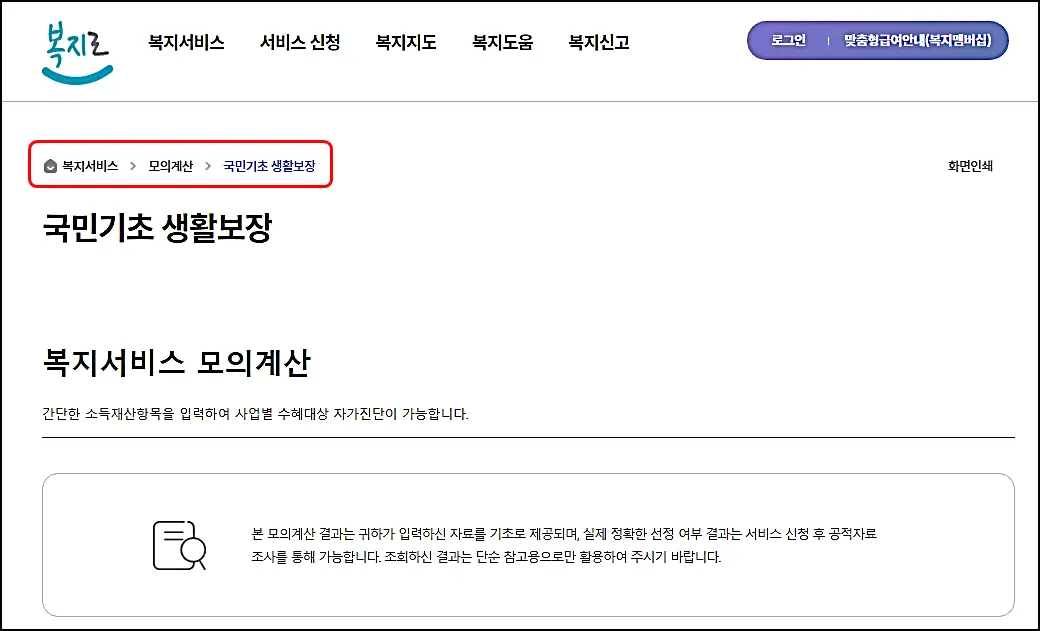Click the 소득재산항목 description sentence
This screenshot has height=631, width=1040.
(x=255, y=413)
